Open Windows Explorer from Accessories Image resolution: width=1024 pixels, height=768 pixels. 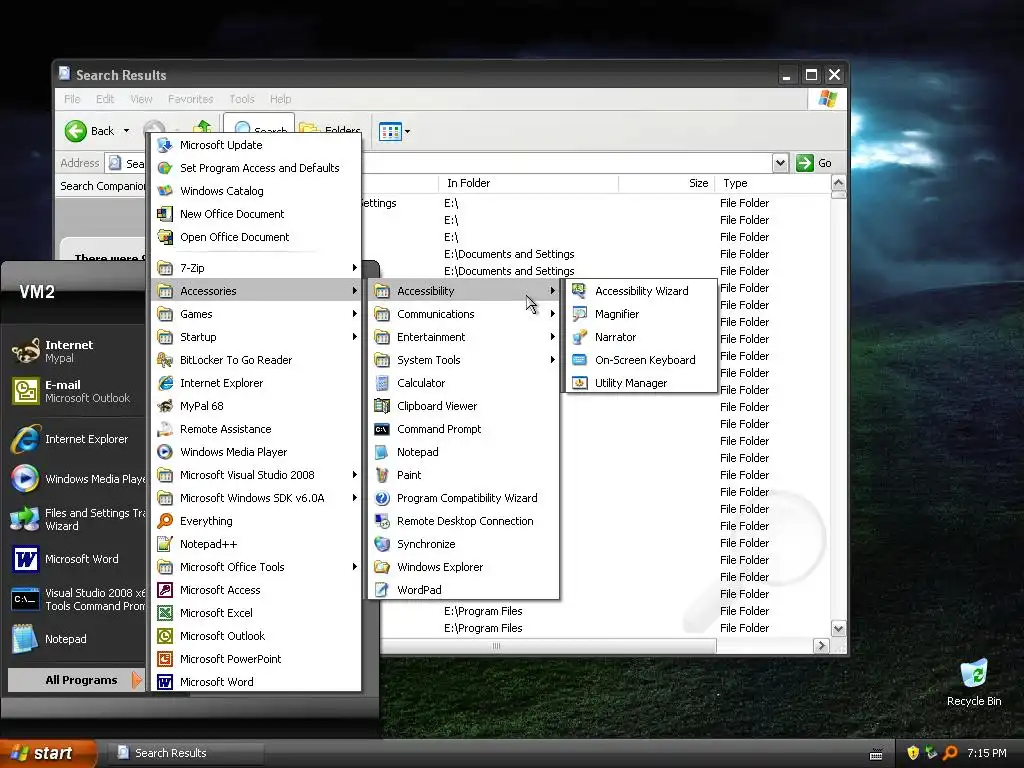462,567
